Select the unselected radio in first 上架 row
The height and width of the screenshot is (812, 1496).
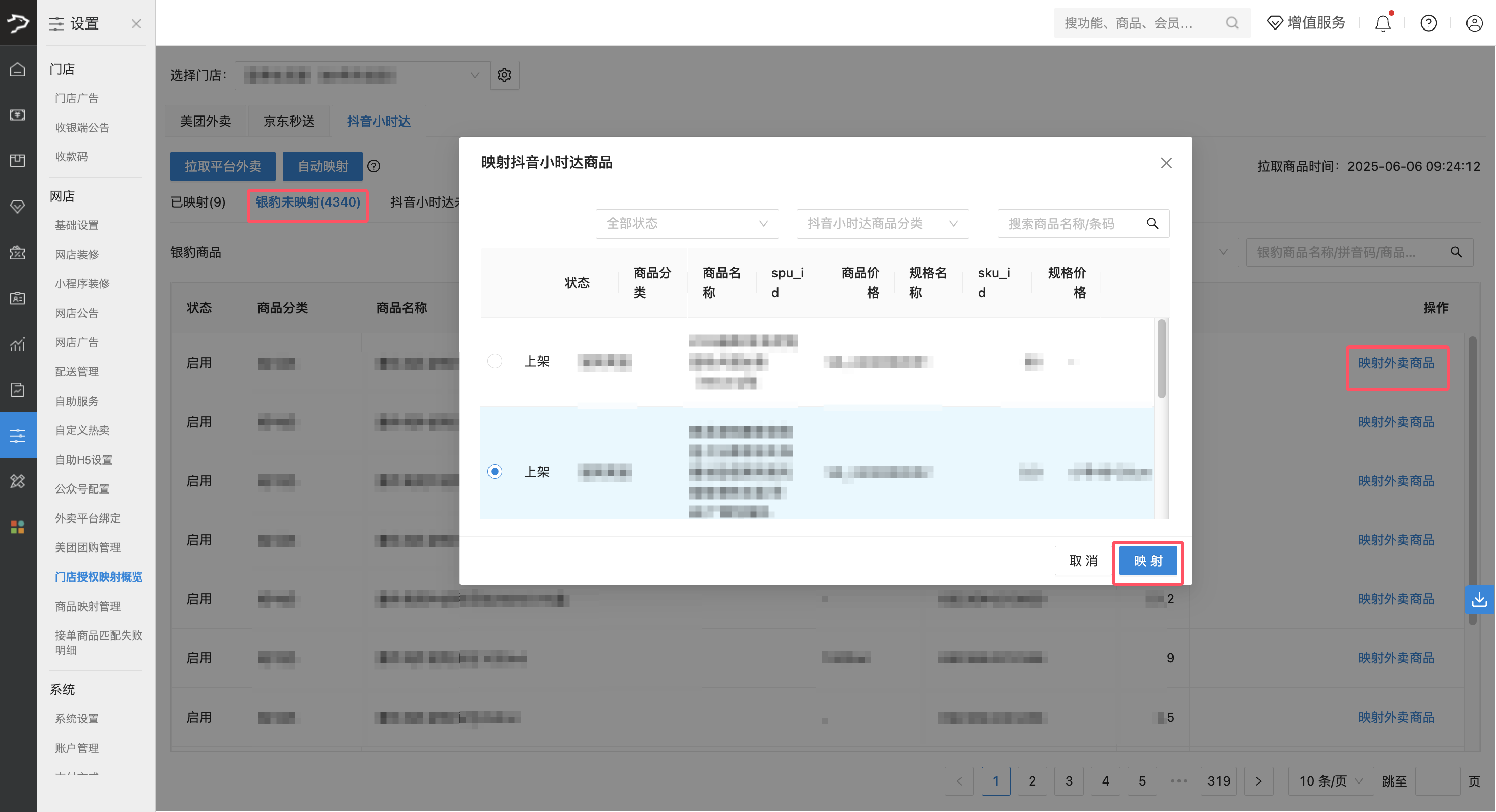(x=495, y=361)
